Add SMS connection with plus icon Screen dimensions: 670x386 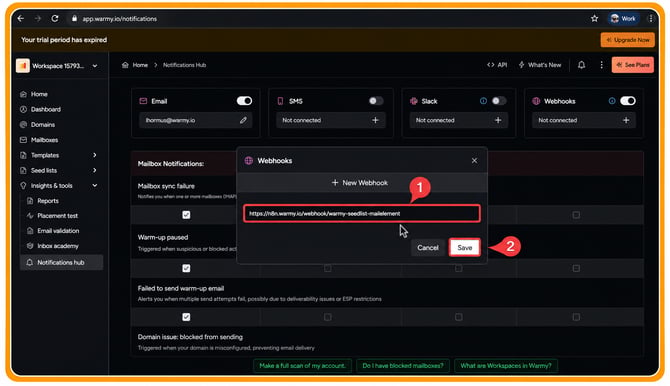[x=375, y=121]
